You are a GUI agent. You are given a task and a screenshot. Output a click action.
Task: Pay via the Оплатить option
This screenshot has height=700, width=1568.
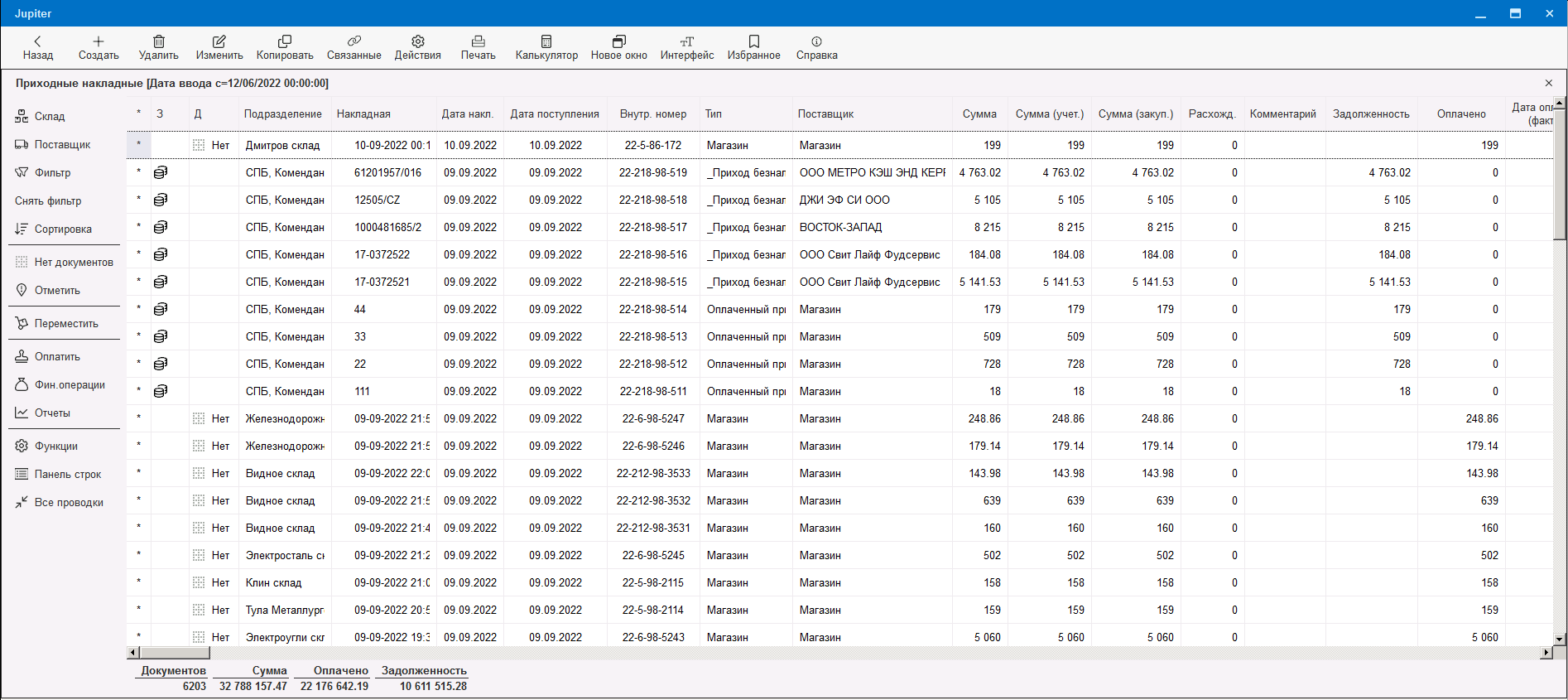47,357
